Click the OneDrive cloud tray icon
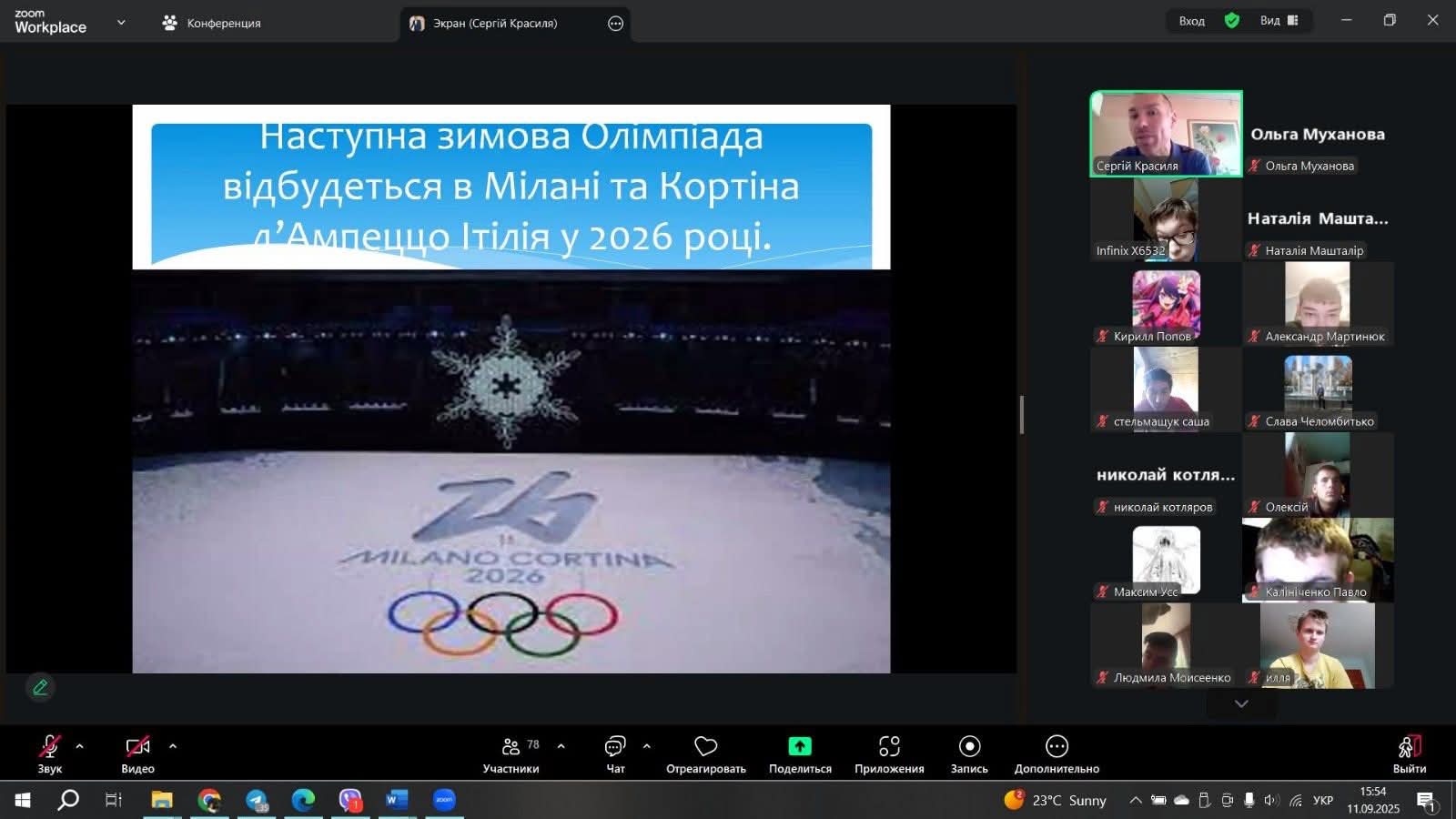The image size is (1456, 819). point(1181,800)
